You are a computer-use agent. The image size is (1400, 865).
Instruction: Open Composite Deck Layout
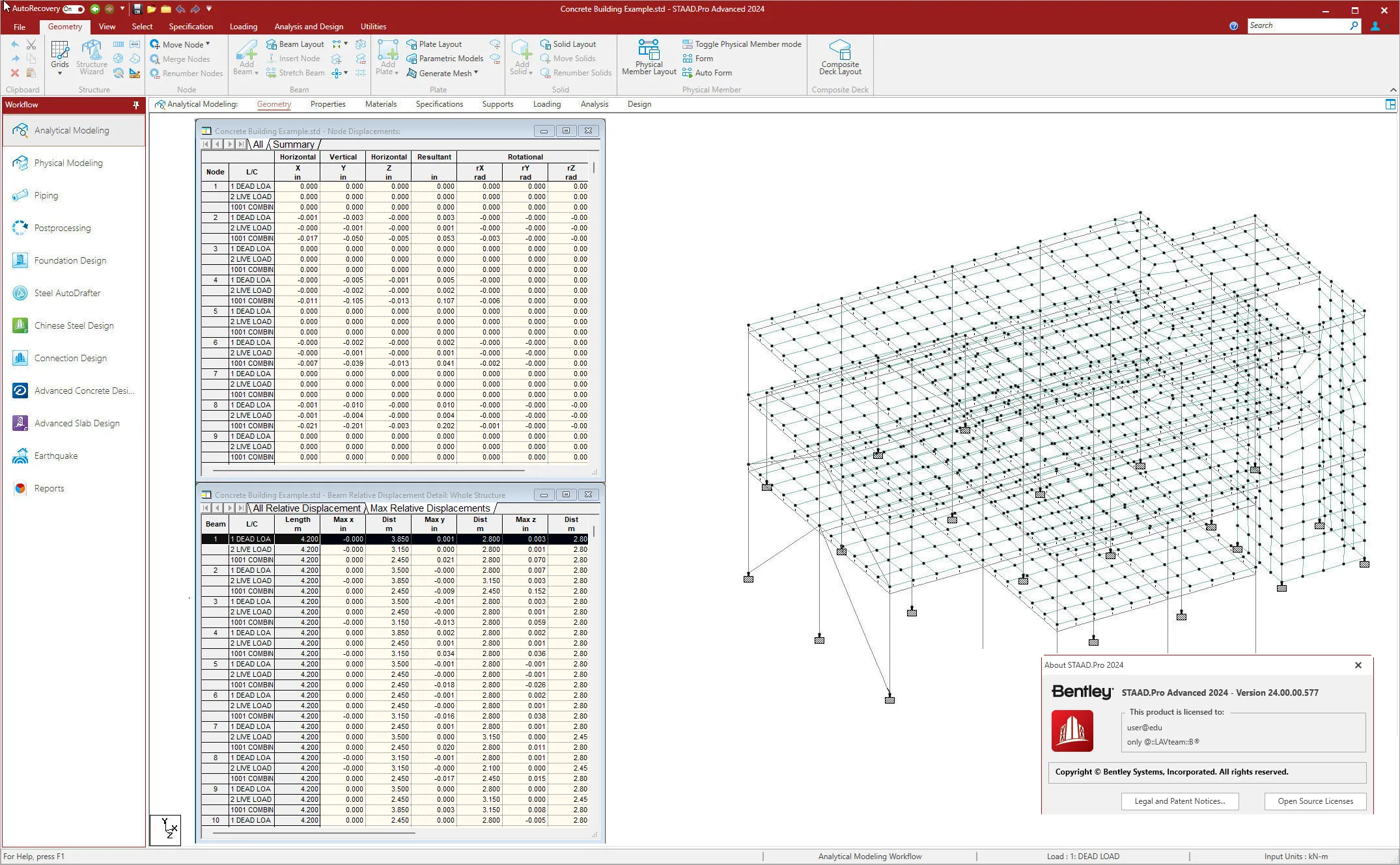[840, 58]
